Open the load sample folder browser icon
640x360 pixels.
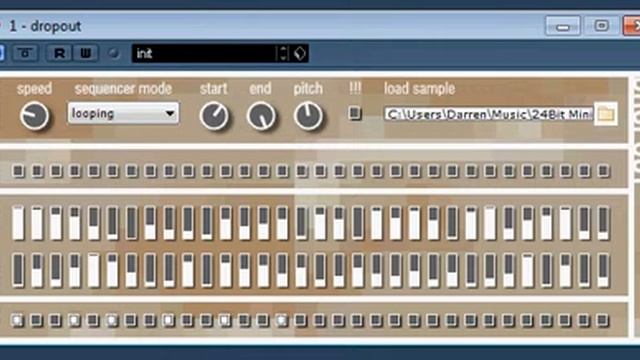point(606,114)
